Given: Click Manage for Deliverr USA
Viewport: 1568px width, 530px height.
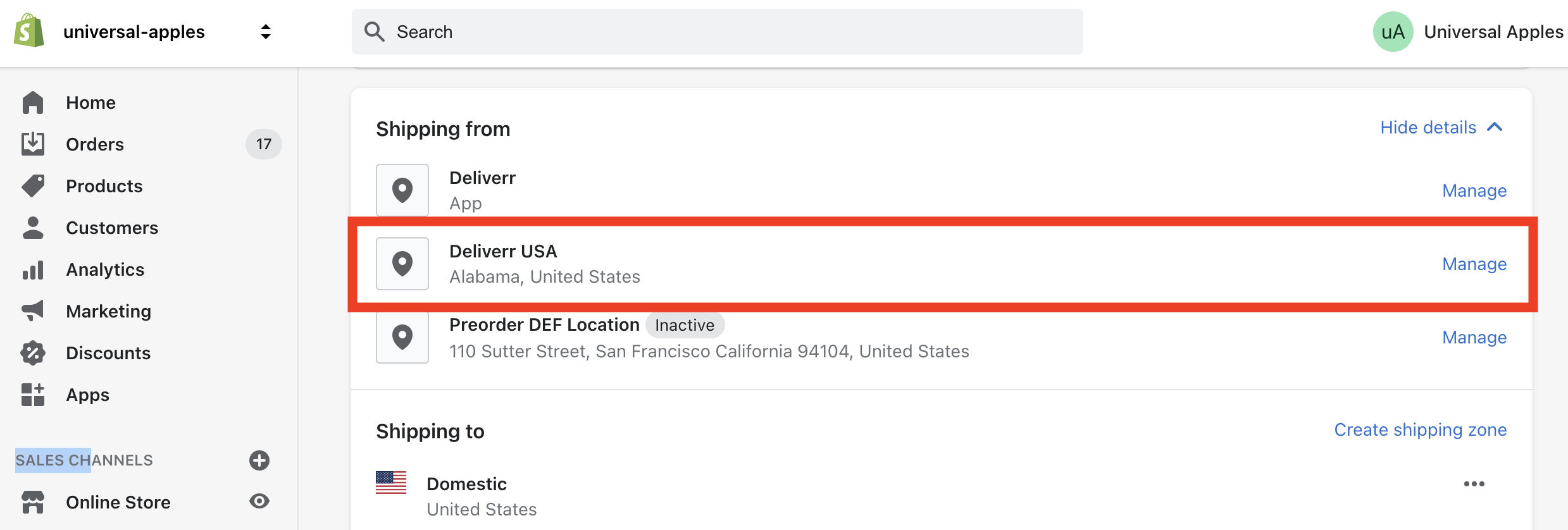Looking at the screenshot, I should pos(1474,264).
